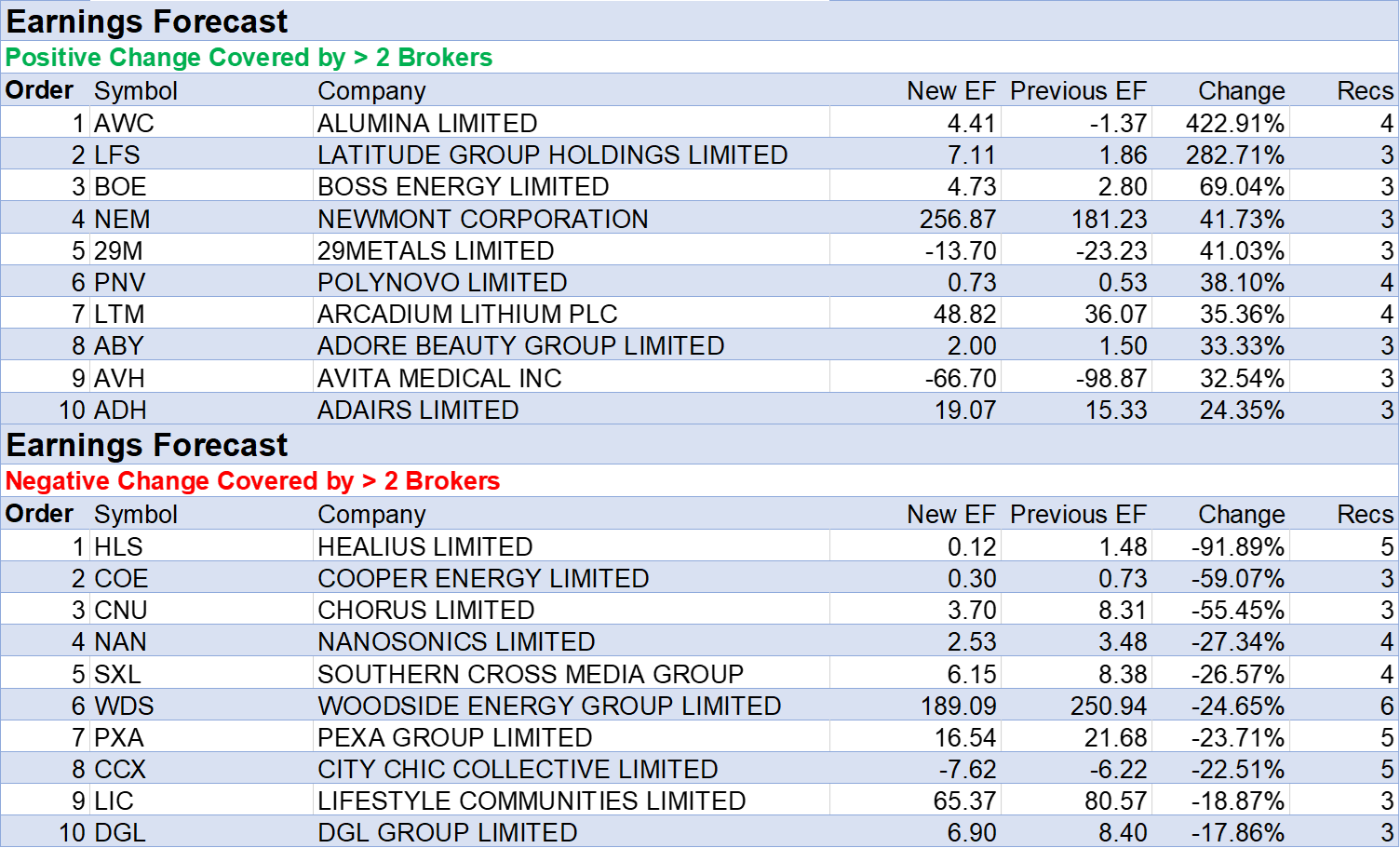Select the -7.62 New EF value
1400x848 pixels.
[967, 769]
